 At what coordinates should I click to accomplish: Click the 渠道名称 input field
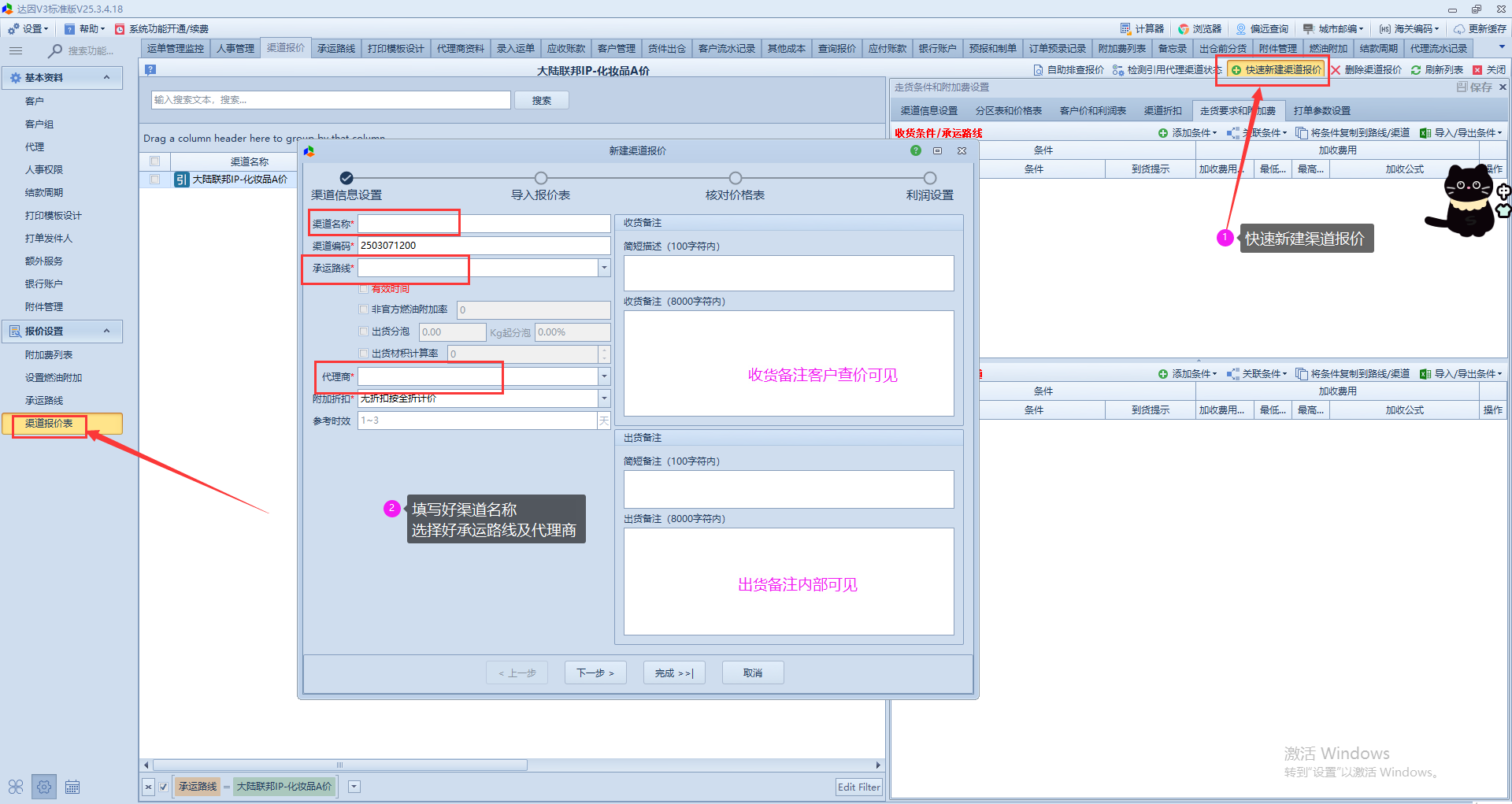pos(484,224)
